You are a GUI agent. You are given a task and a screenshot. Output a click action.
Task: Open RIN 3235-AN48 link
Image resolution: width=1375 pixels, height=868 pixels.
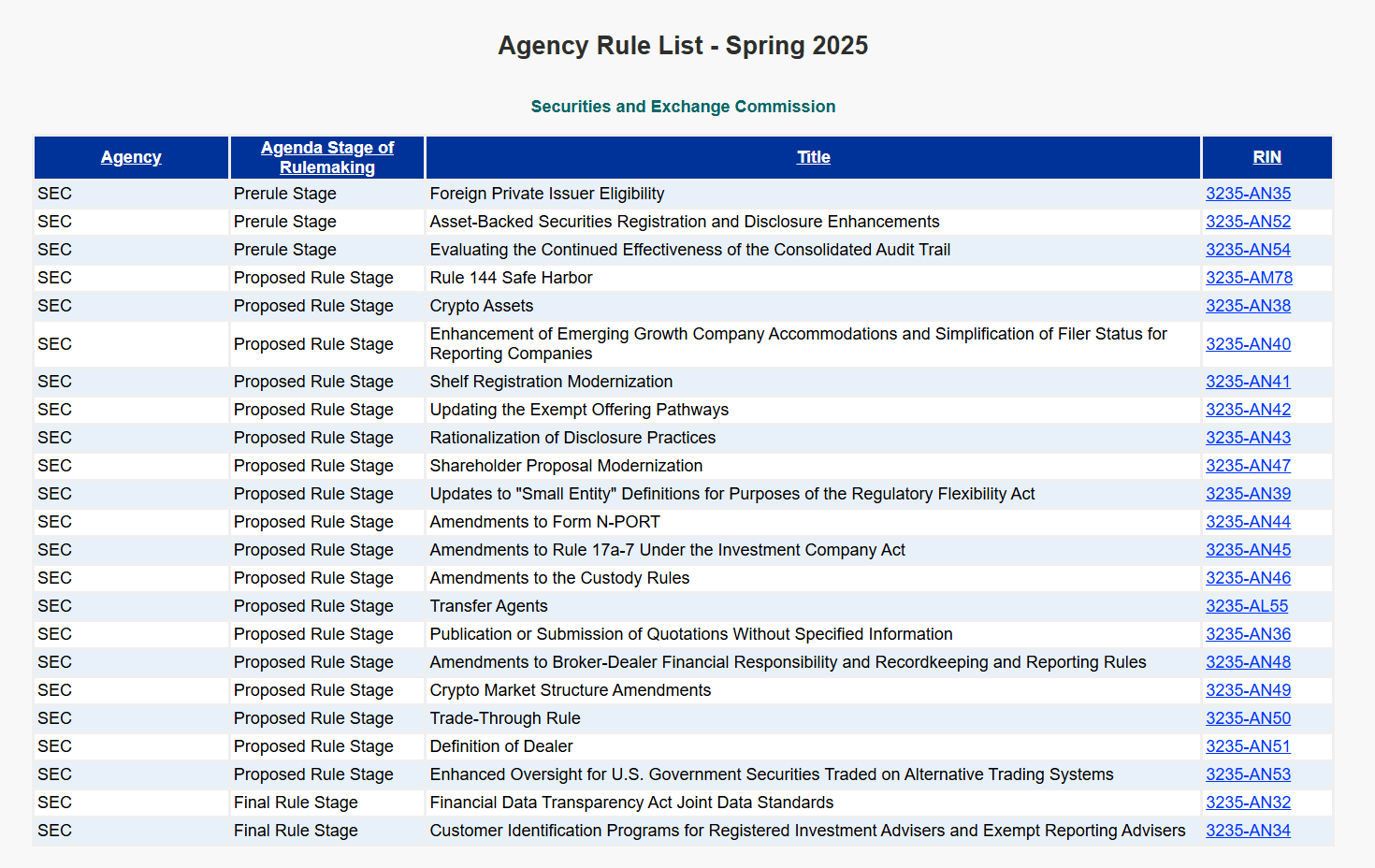click(1248, 662)
